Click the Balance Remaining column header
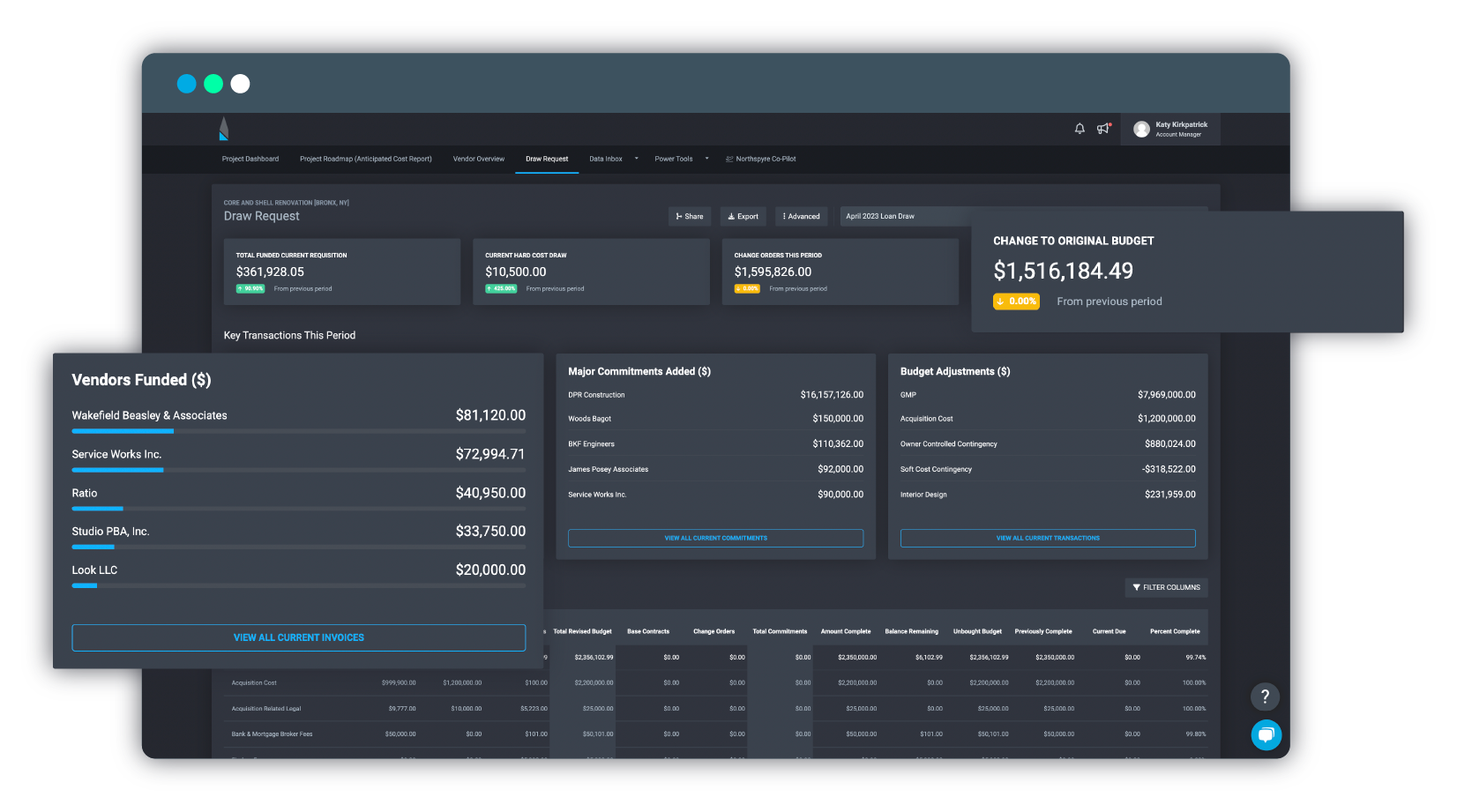Viewport: 1457px width, 812px height. 911,631
